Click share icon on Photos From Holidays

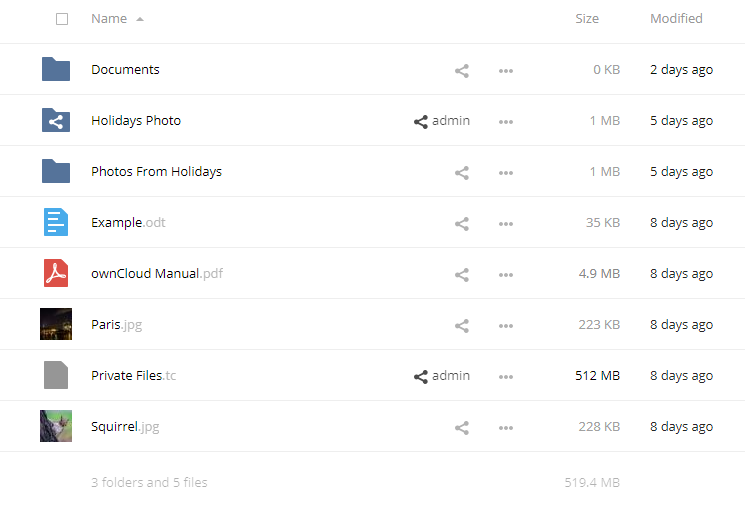pyautogui.click(x=462, y=173)
